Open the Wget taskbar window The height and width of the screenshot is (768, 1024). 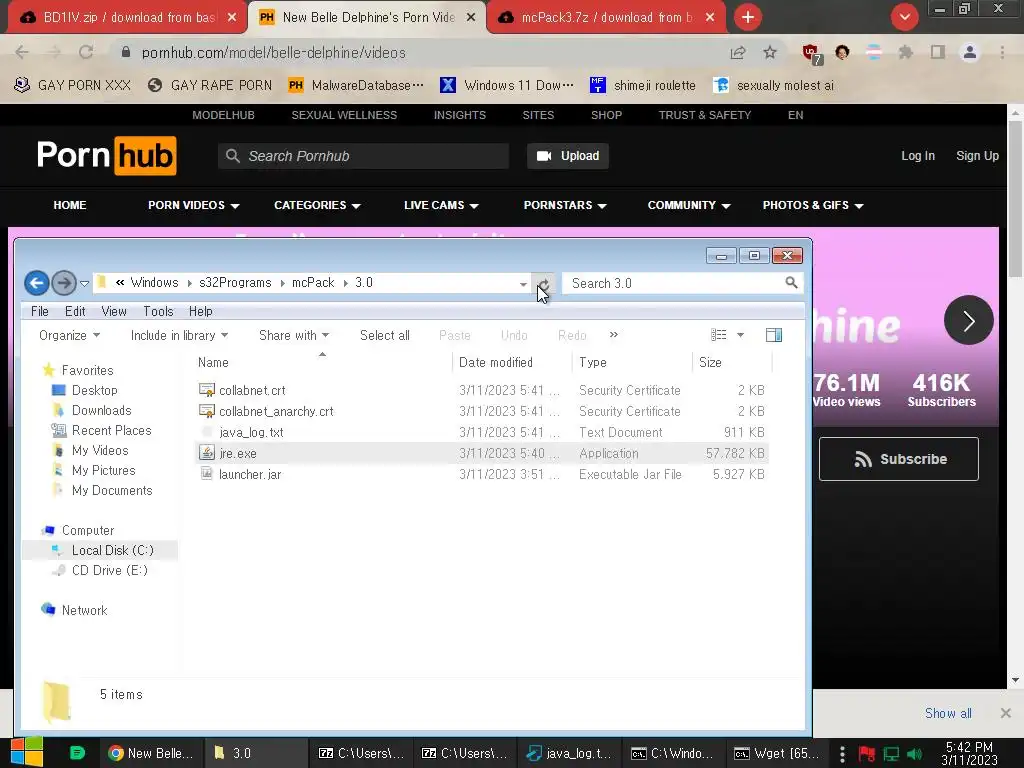pyautogui.click(x=776, y=753)
